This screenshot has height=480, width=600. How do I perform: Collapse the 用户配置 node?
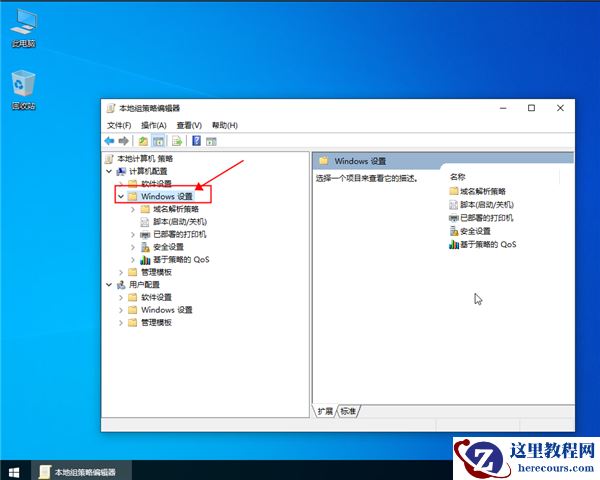click(109, 285)
